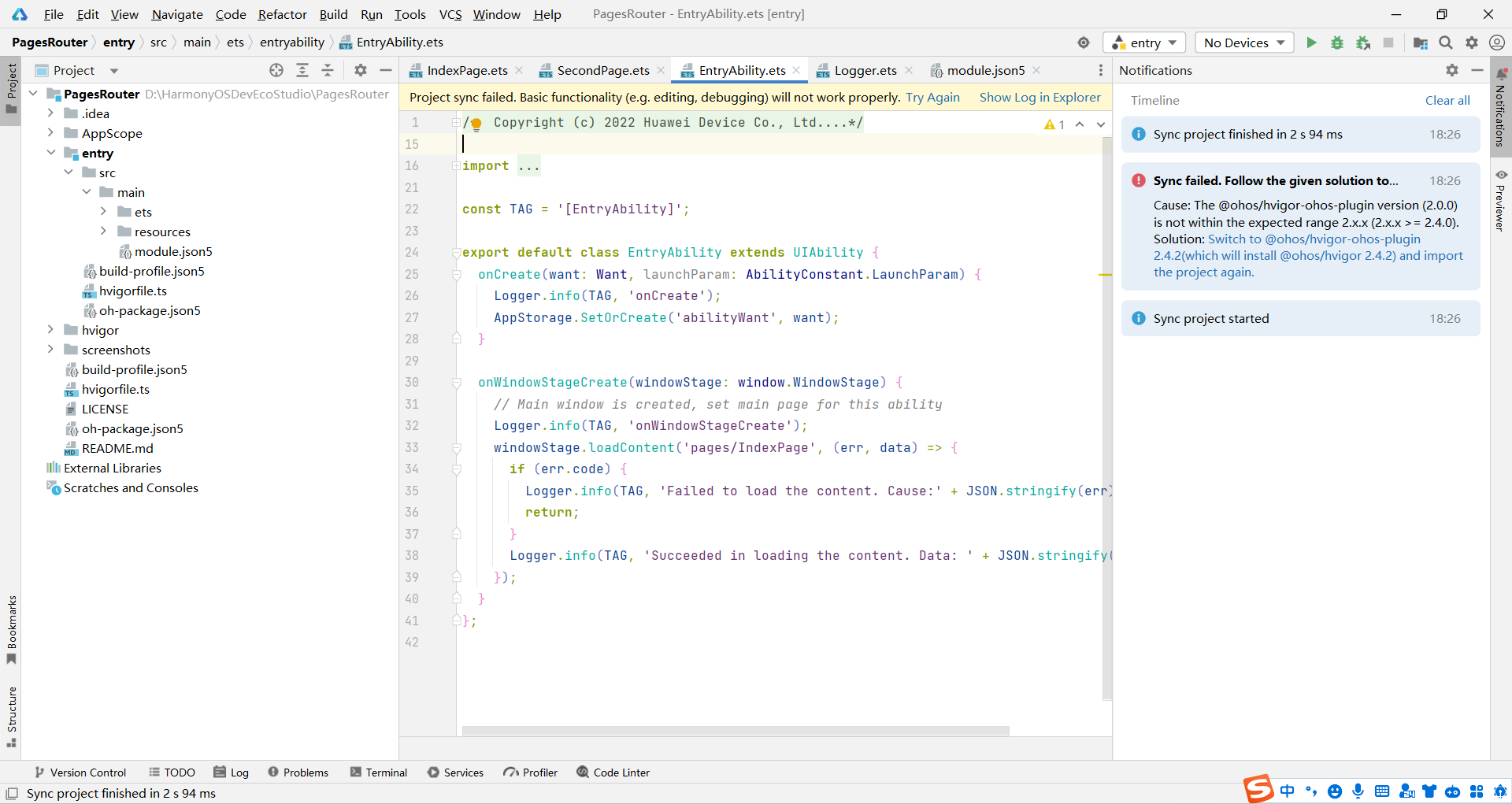Open the Project Structure icon in the toolbar

[1421, 43]
